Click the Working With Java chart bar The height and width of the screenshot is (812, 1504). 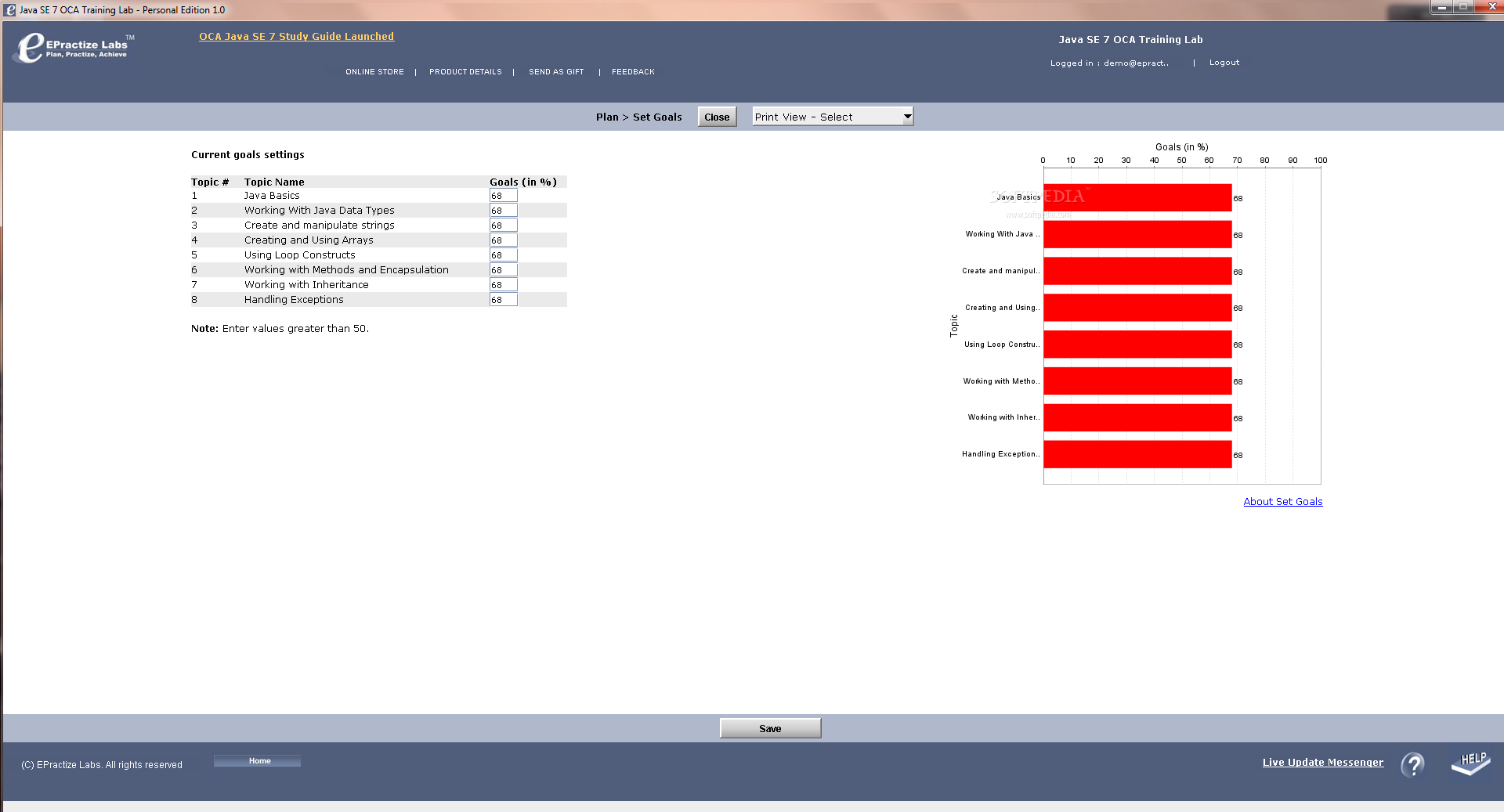click(x=1137, y=234)
